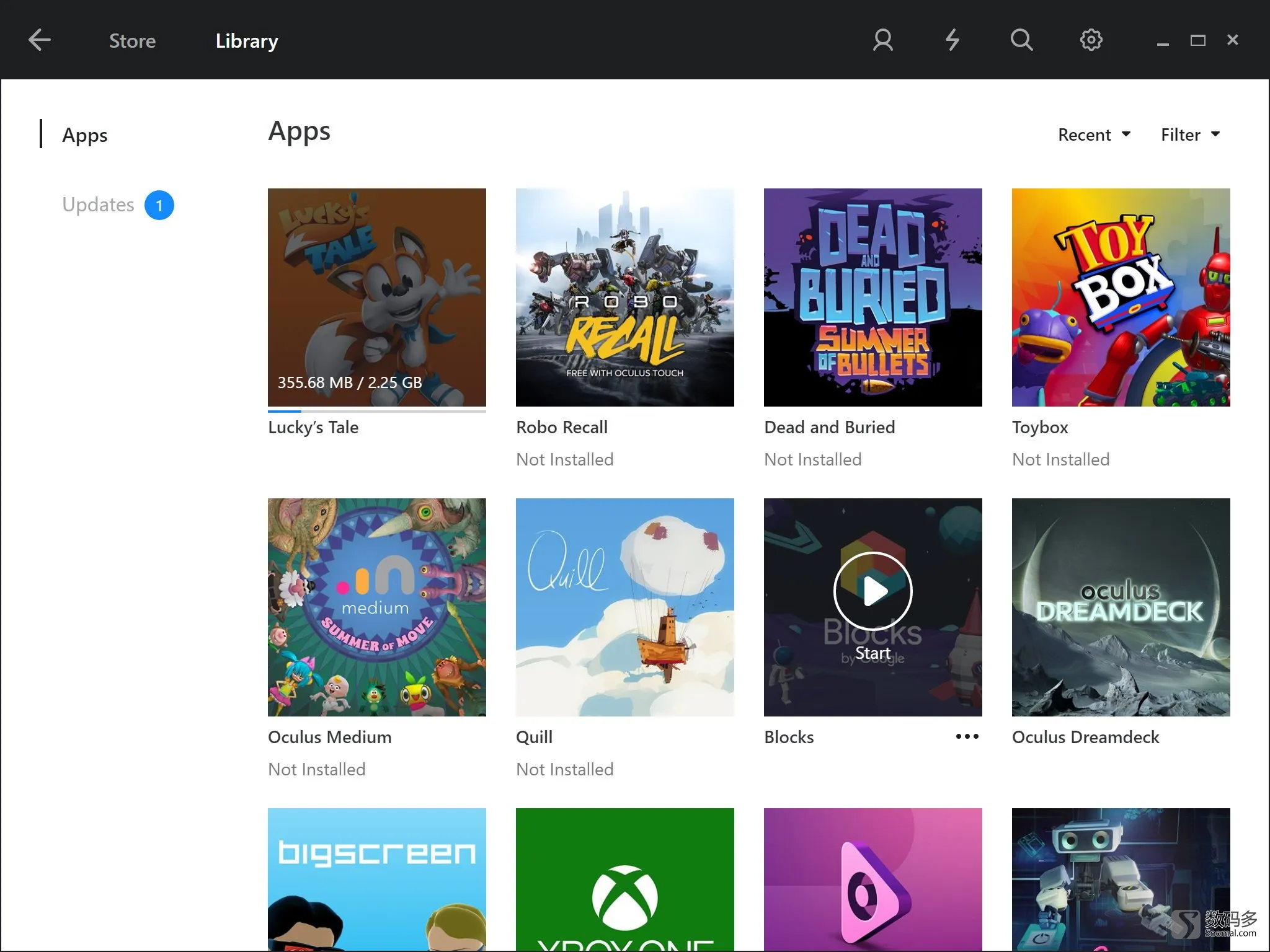
Task: Open Quill thumbnail
Action: pyautogui.click(x=625, y=607)
